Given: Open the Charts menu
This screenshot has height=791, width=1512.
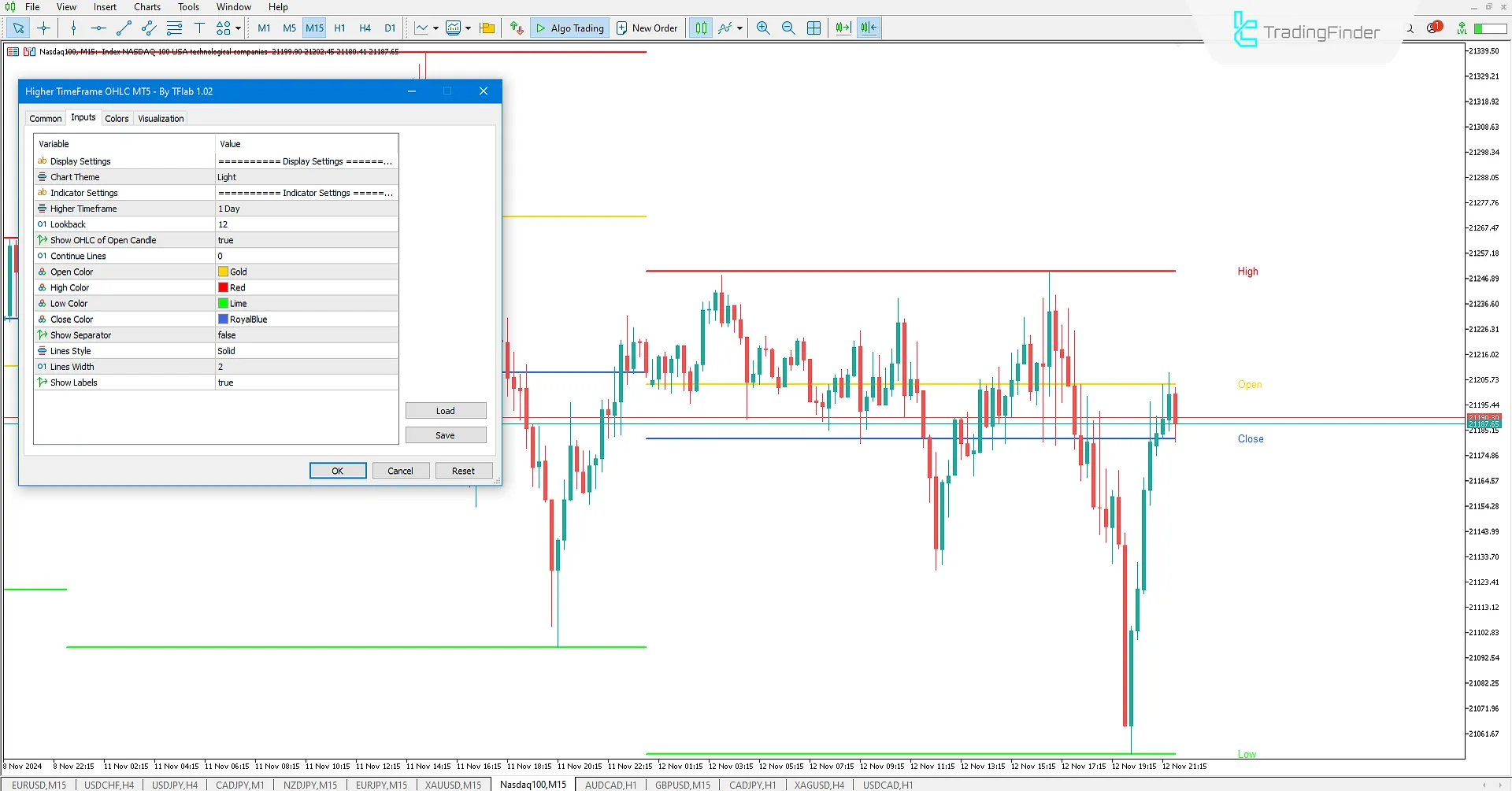Looking at the screenshot, I should [146, 6].
